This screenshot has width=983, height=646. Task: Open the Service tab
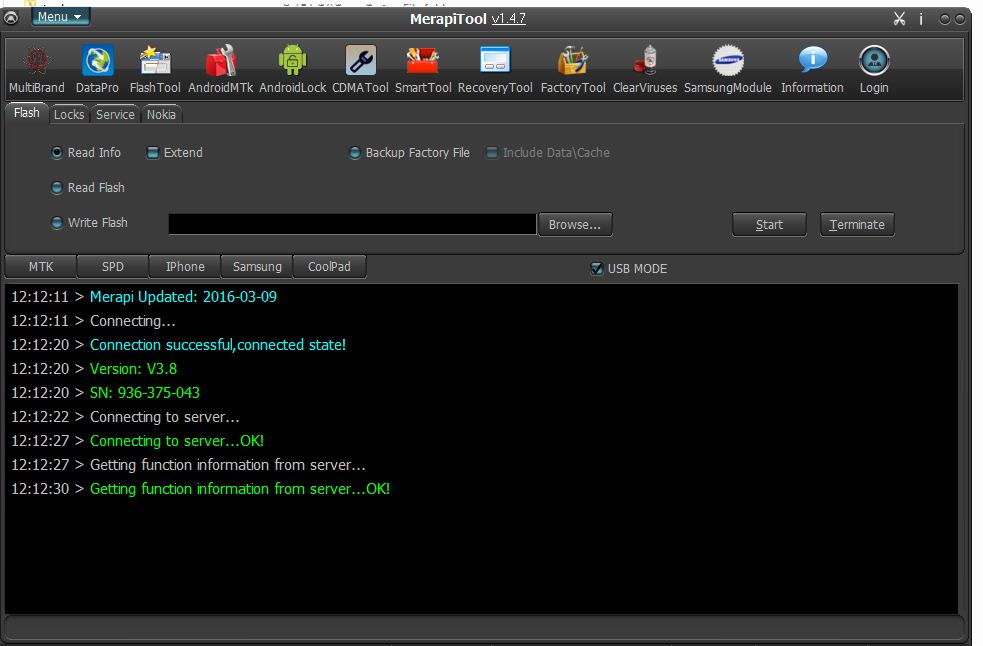click(x=115, y=115)
